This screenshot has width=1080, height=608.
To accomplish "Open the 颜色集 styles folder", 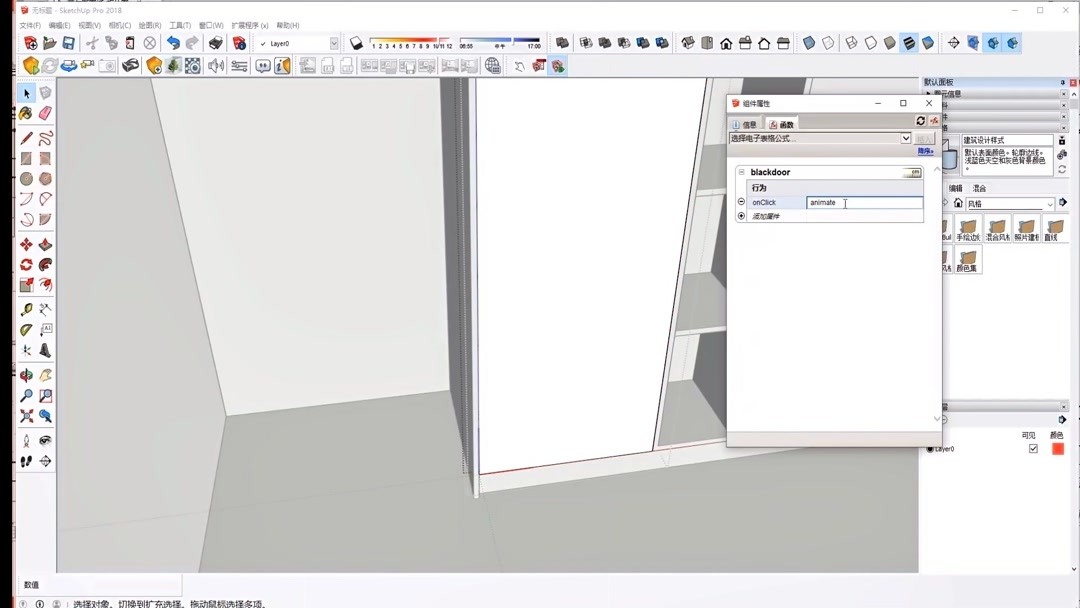I will point(968,258).
